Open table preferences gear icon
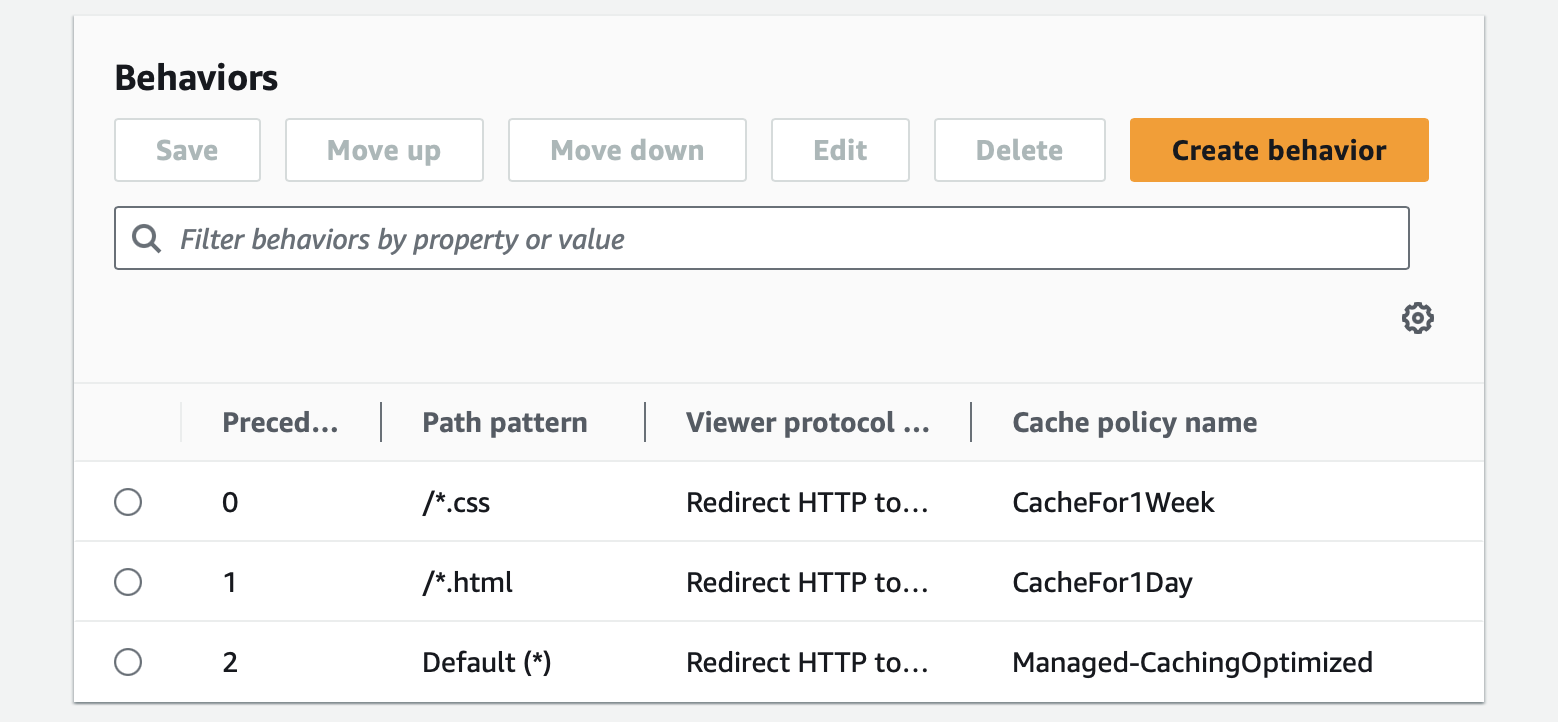The image size is (1558, 722). click(x=1417, y=319)
